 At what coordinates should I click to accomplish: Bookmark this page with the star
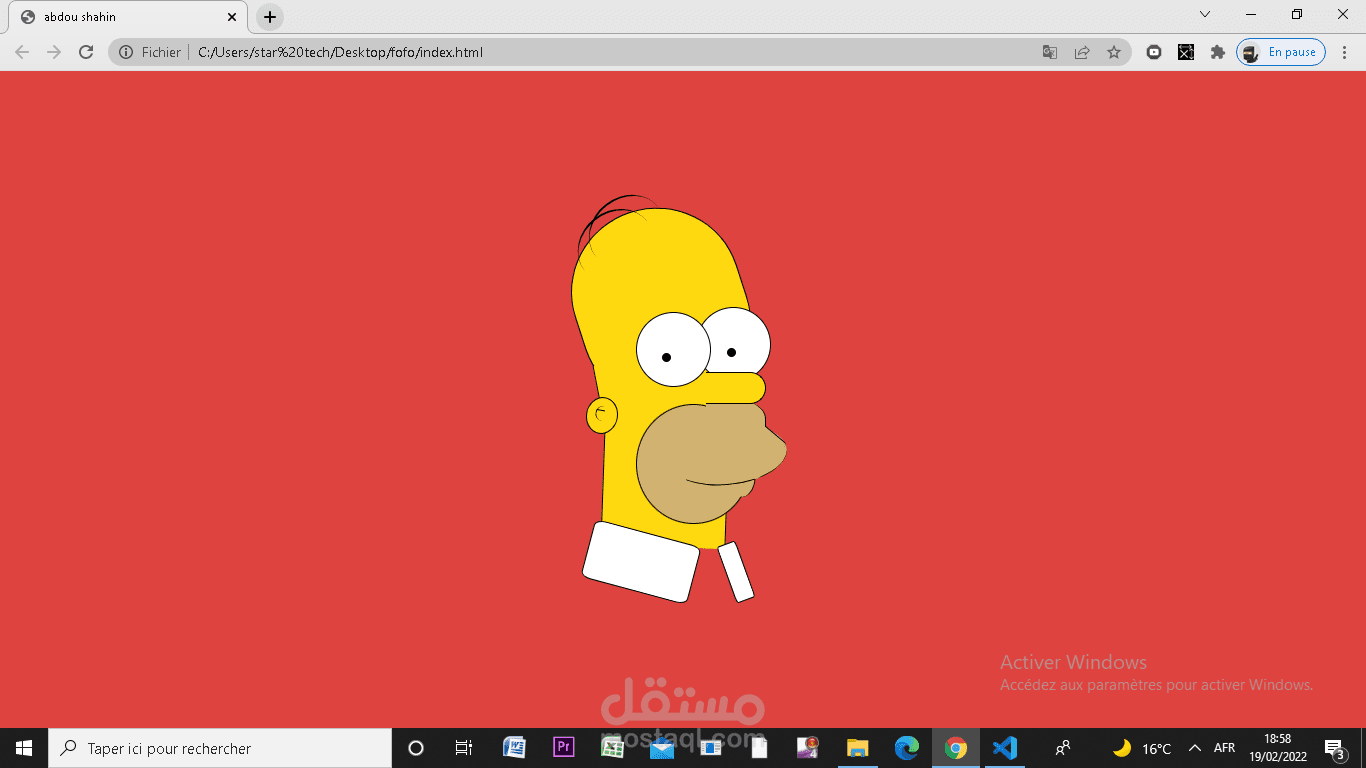(x=1114, y=52)
